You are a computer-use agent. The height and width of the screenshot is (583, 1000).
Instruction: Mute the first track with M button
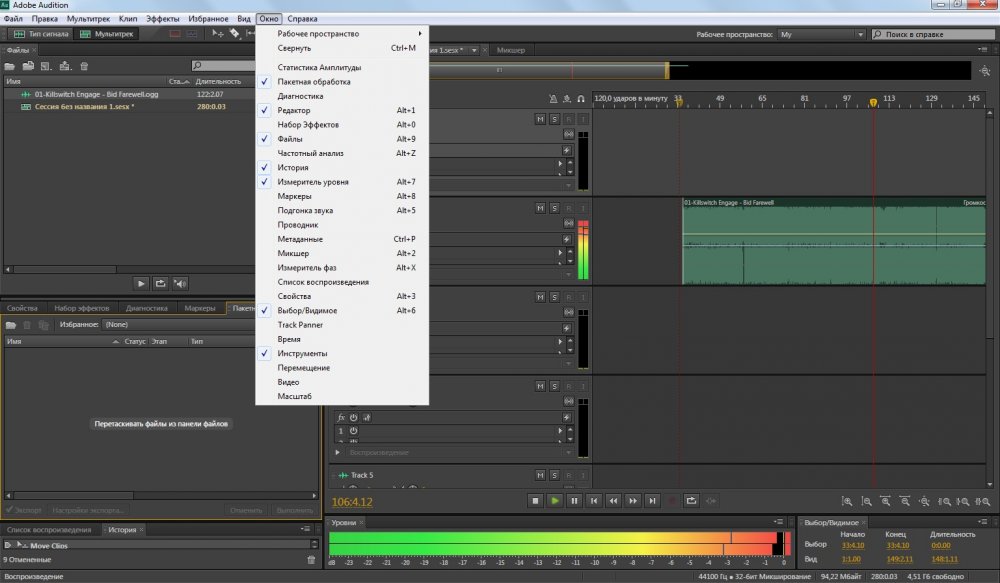click(540, 119)
